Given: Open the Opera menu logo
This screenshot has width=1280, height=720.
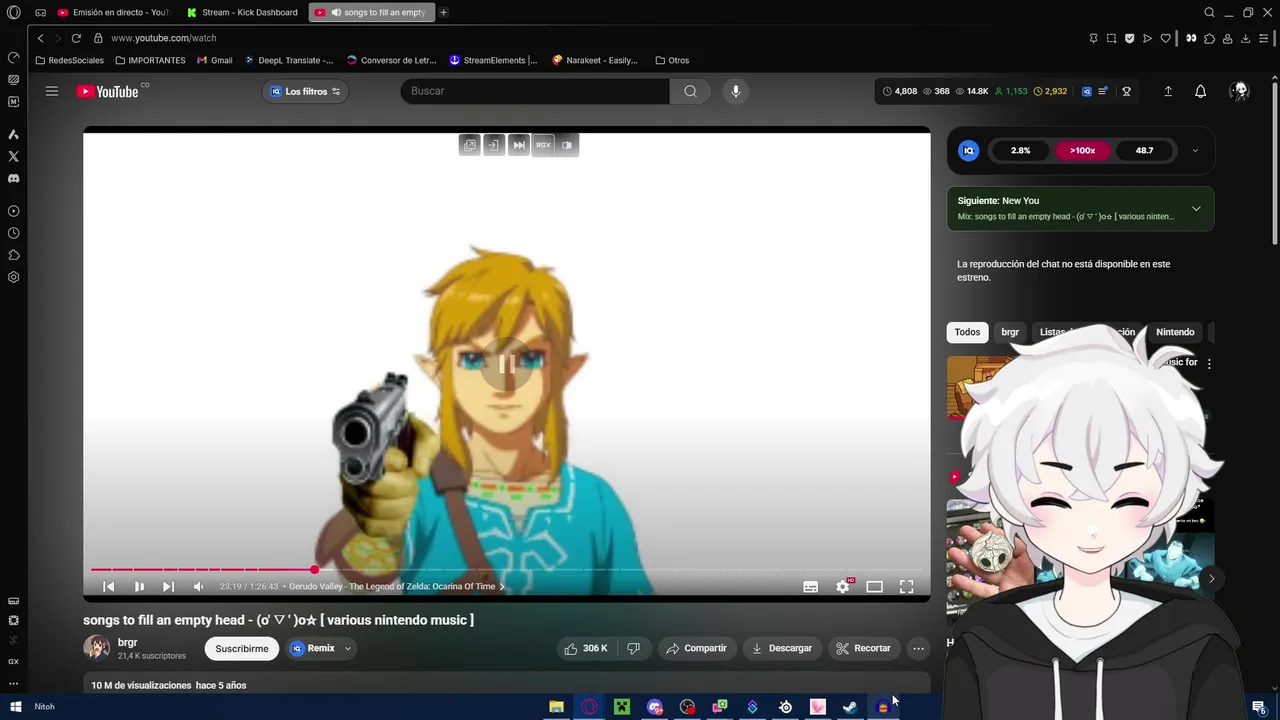Looking at the screenshot, I should tap(13, 12).
